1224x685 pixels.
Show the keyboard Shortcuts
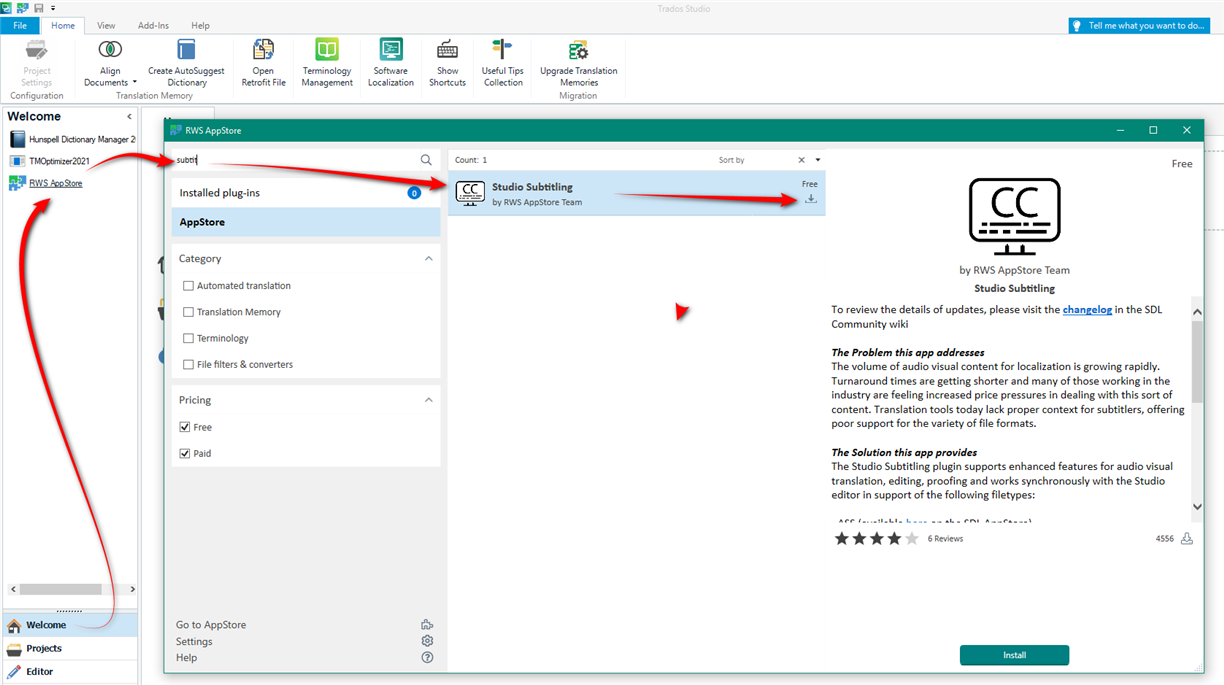point(447,63)
